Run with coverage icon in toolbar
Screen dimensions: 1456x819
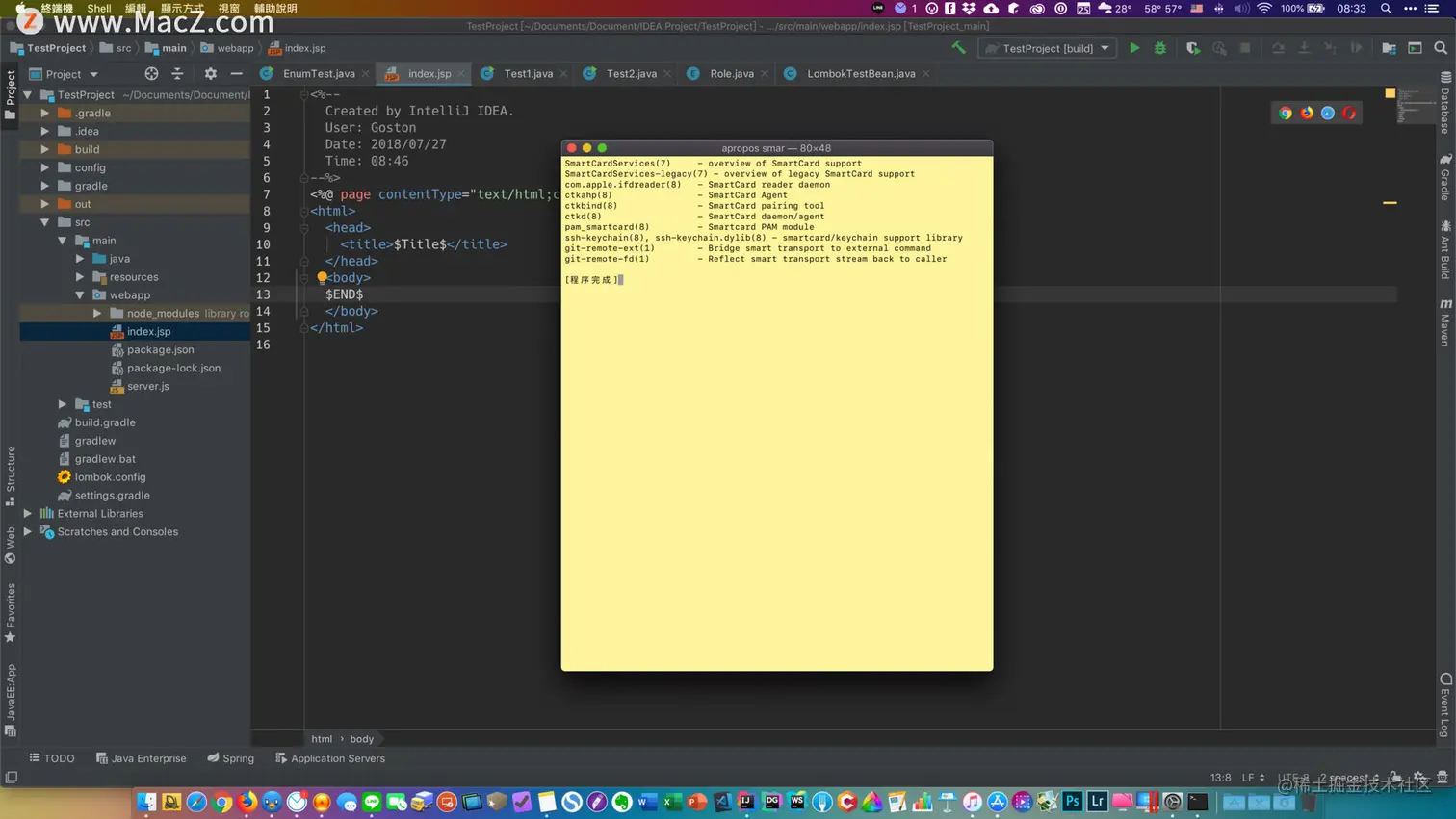[1193, 48]
